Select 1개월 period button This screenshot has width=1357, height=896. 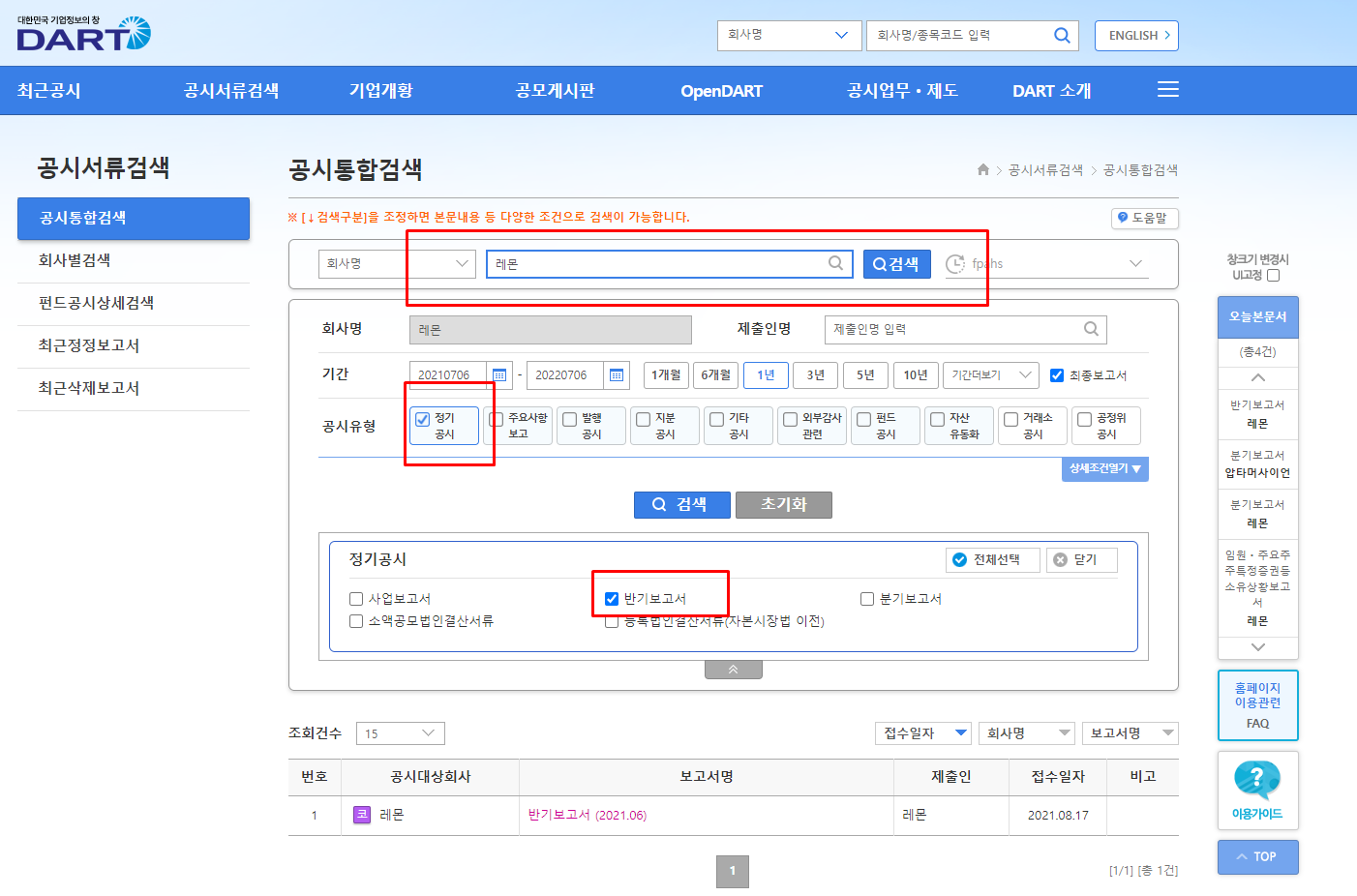666,375
